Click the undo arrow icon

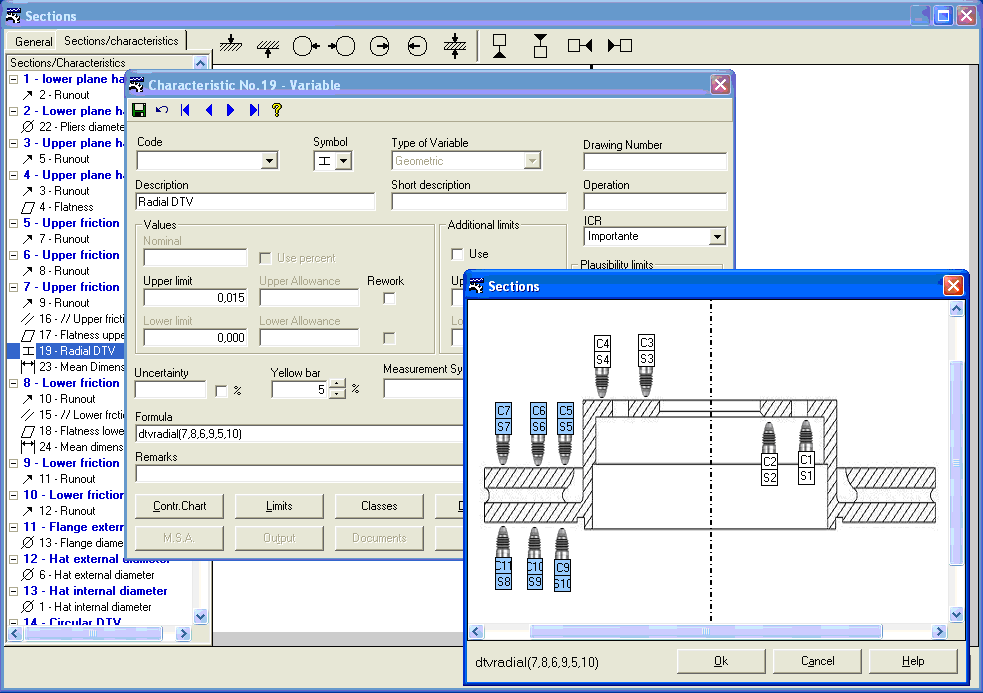[x=162, y=110]
